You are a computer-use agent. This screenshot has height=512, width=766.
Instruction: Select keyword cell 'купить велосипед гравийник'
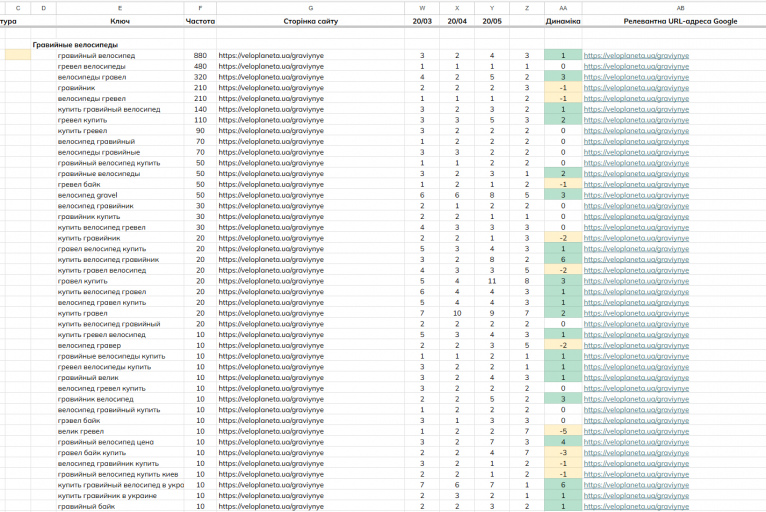click(x=120, y=260)
